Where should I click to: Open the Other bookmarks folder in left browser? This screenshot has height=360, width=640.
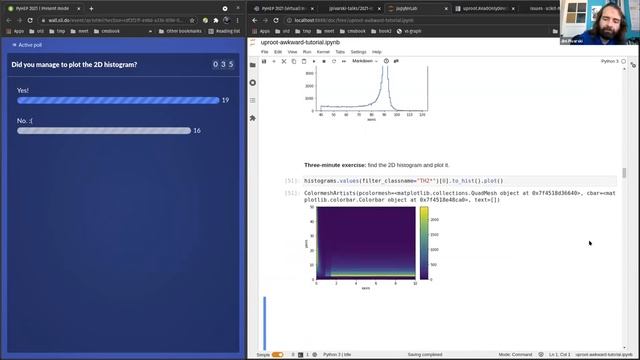coord(180,31)
